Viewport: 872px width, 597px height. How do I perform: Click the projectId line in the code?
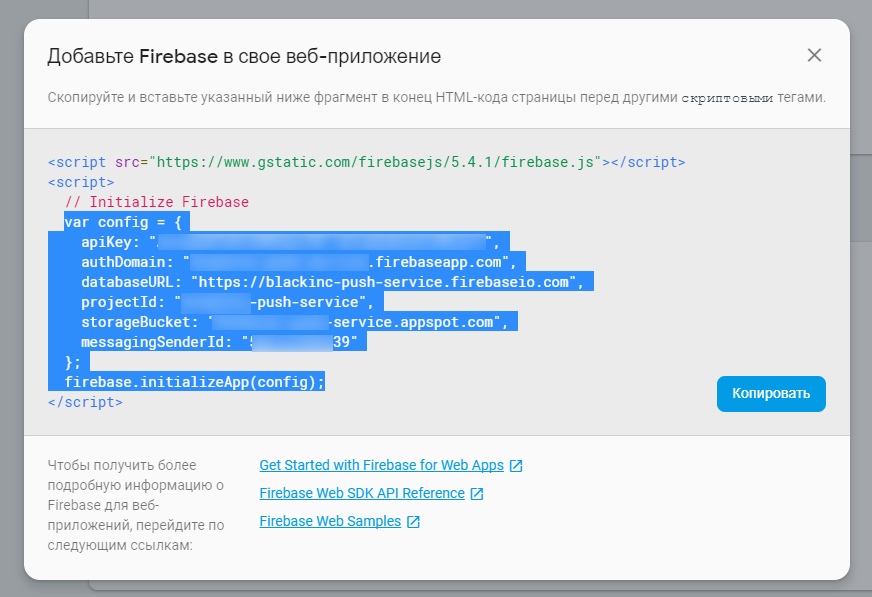pos(227,302)
